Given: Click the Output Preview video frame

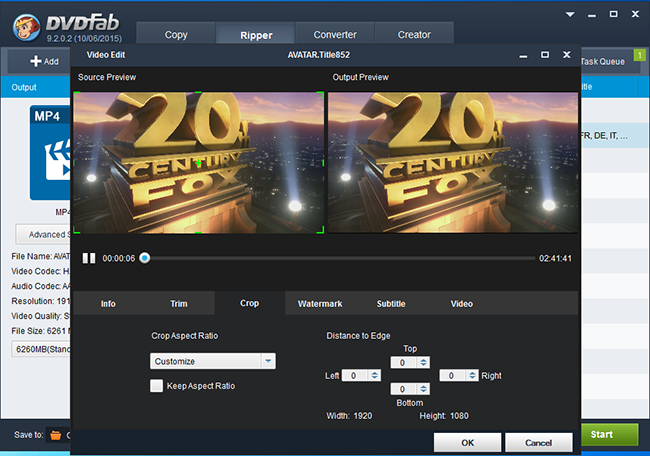Looking at the screenshot, I should [453, 163].
